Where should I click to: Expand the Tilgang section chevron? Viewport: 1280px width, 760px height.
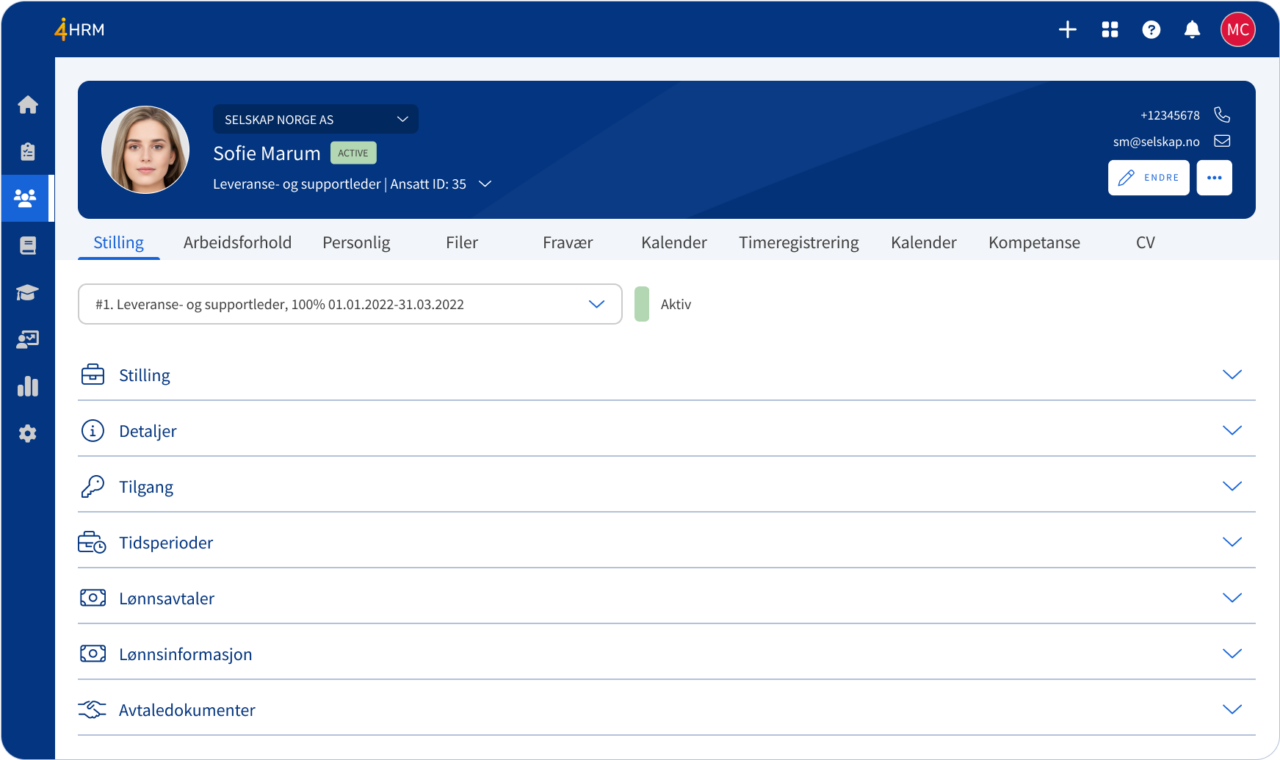coord(1232,487)
